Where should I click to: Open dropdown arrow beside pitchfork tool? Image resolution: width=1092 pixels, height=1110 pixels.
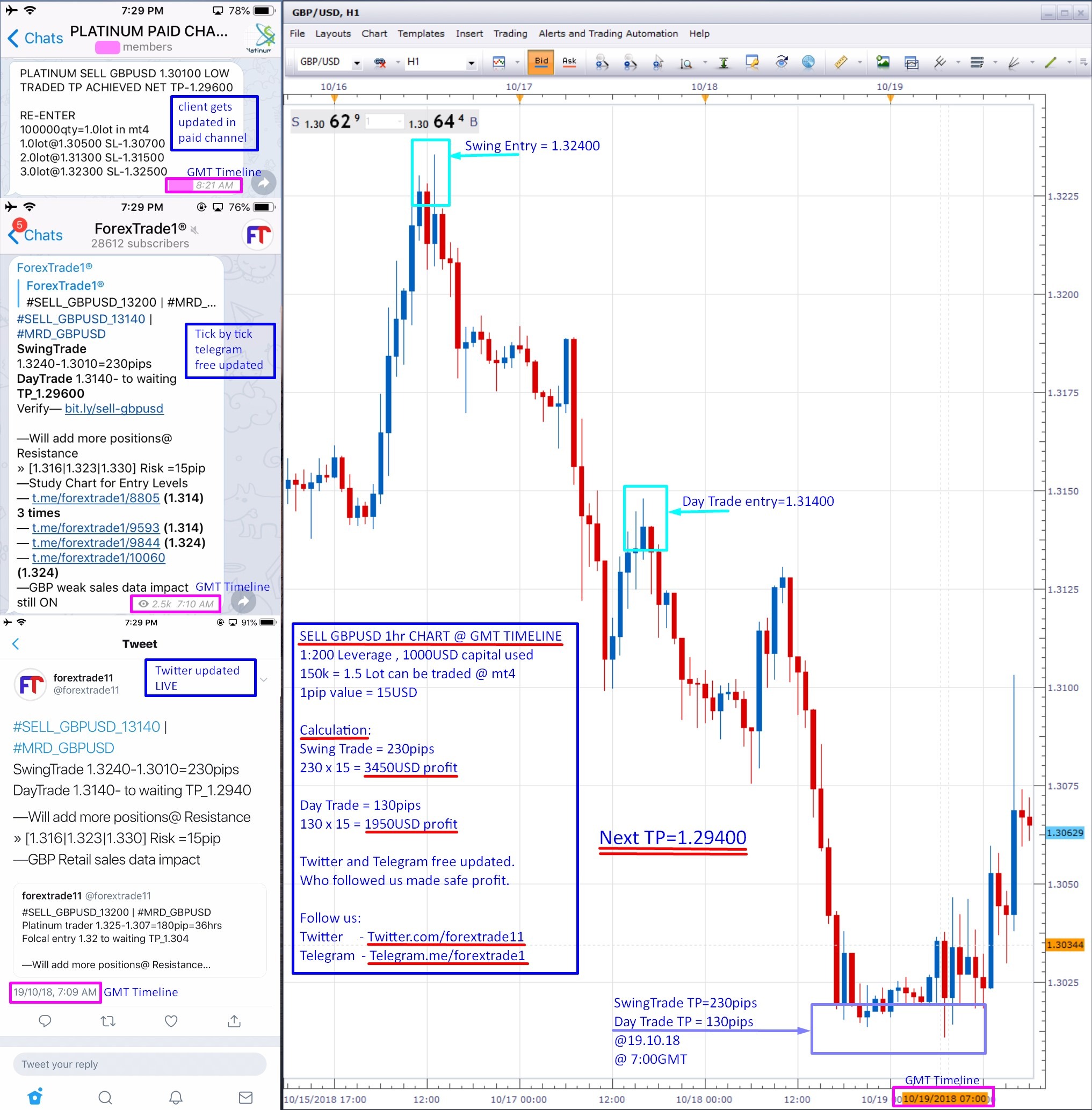click(x=958, y=62)
